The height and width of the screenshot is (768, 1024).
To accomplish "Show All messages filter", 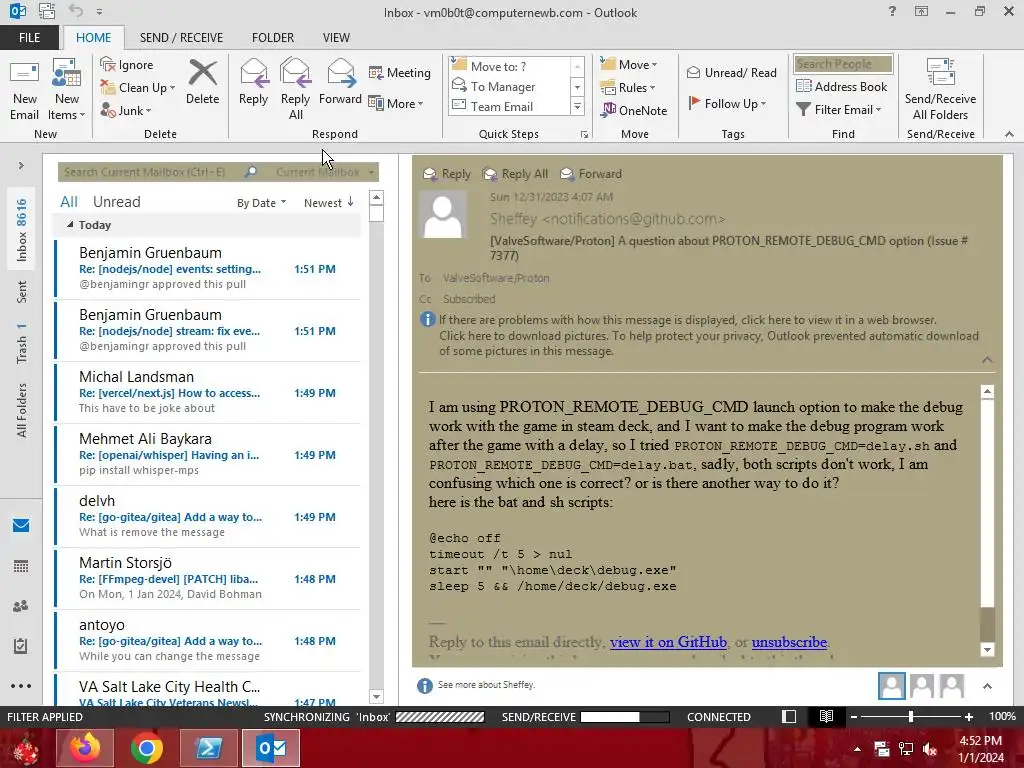I will click(69, 202).
